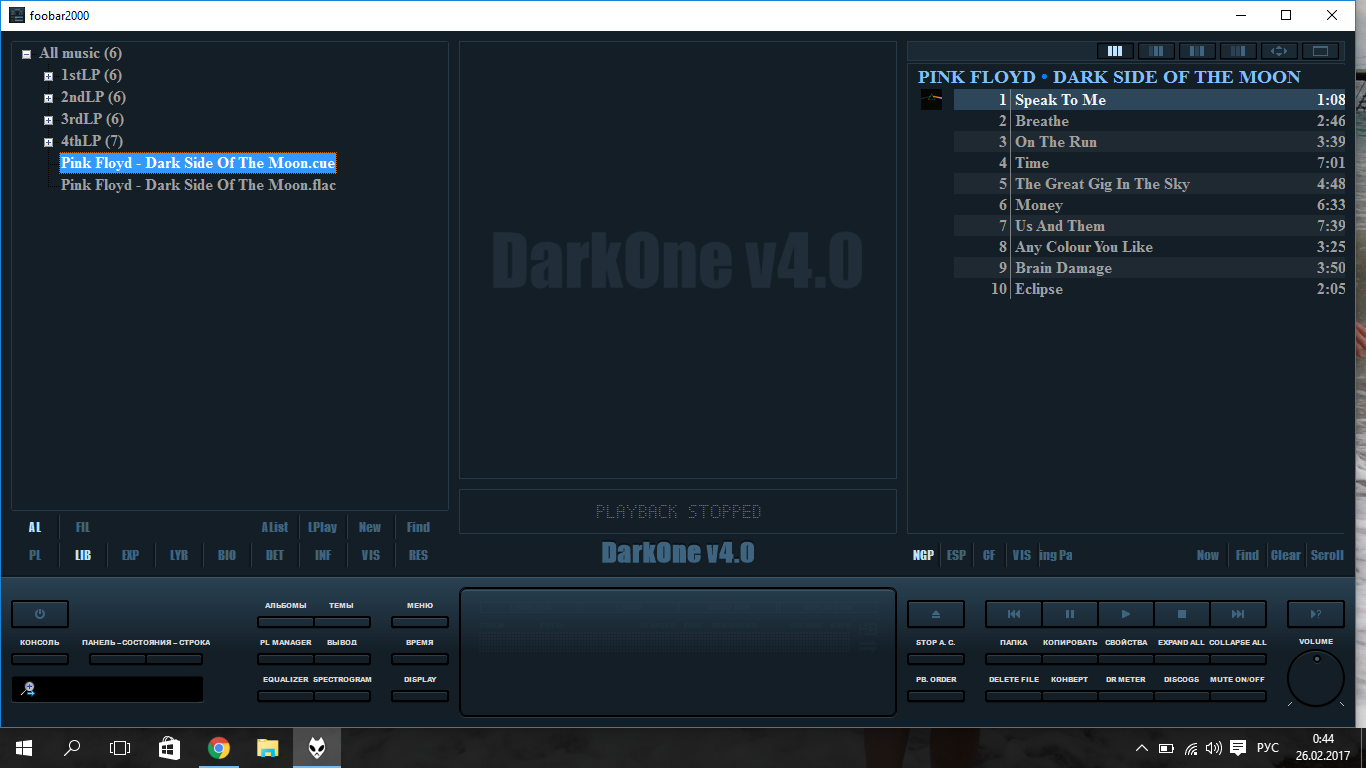Show hidden system tray icons
The height and width of the screenshot is (768, 1366).
coord(1142,748)
